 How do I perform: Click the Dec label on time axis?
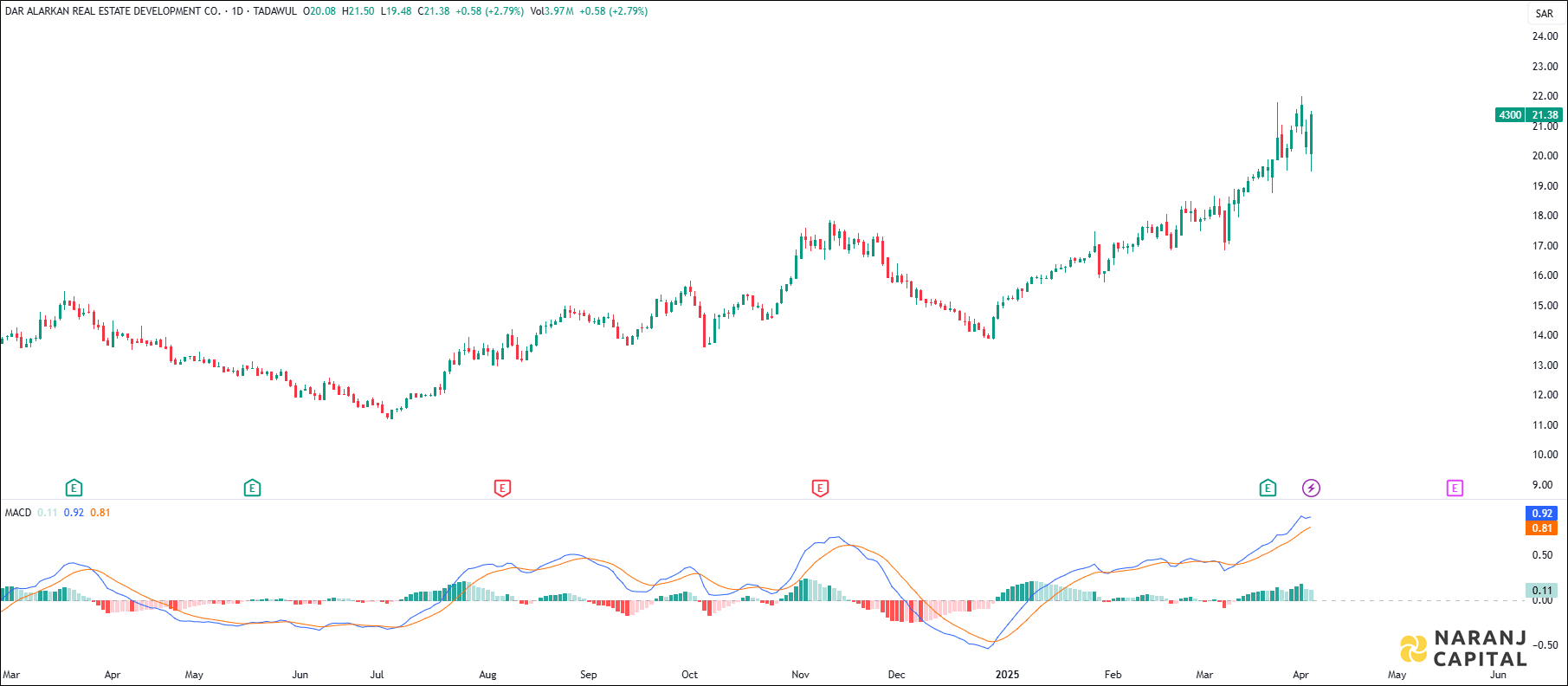click(896, 675)
